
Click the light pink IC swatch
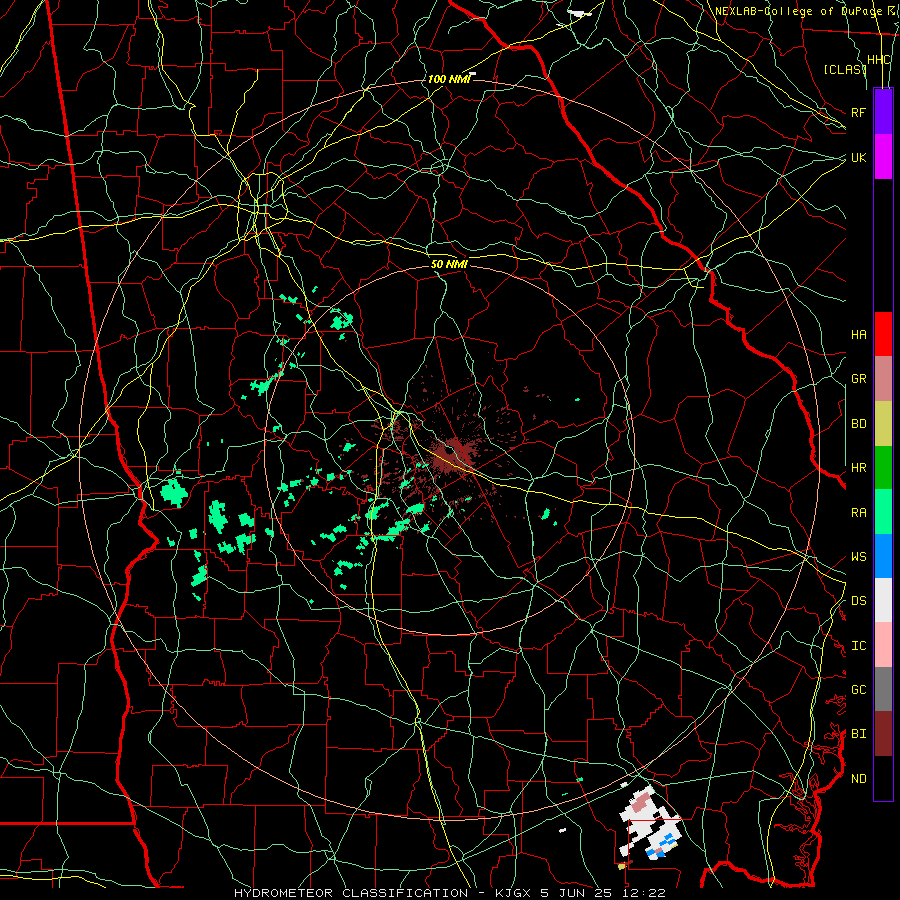(883, 645)
